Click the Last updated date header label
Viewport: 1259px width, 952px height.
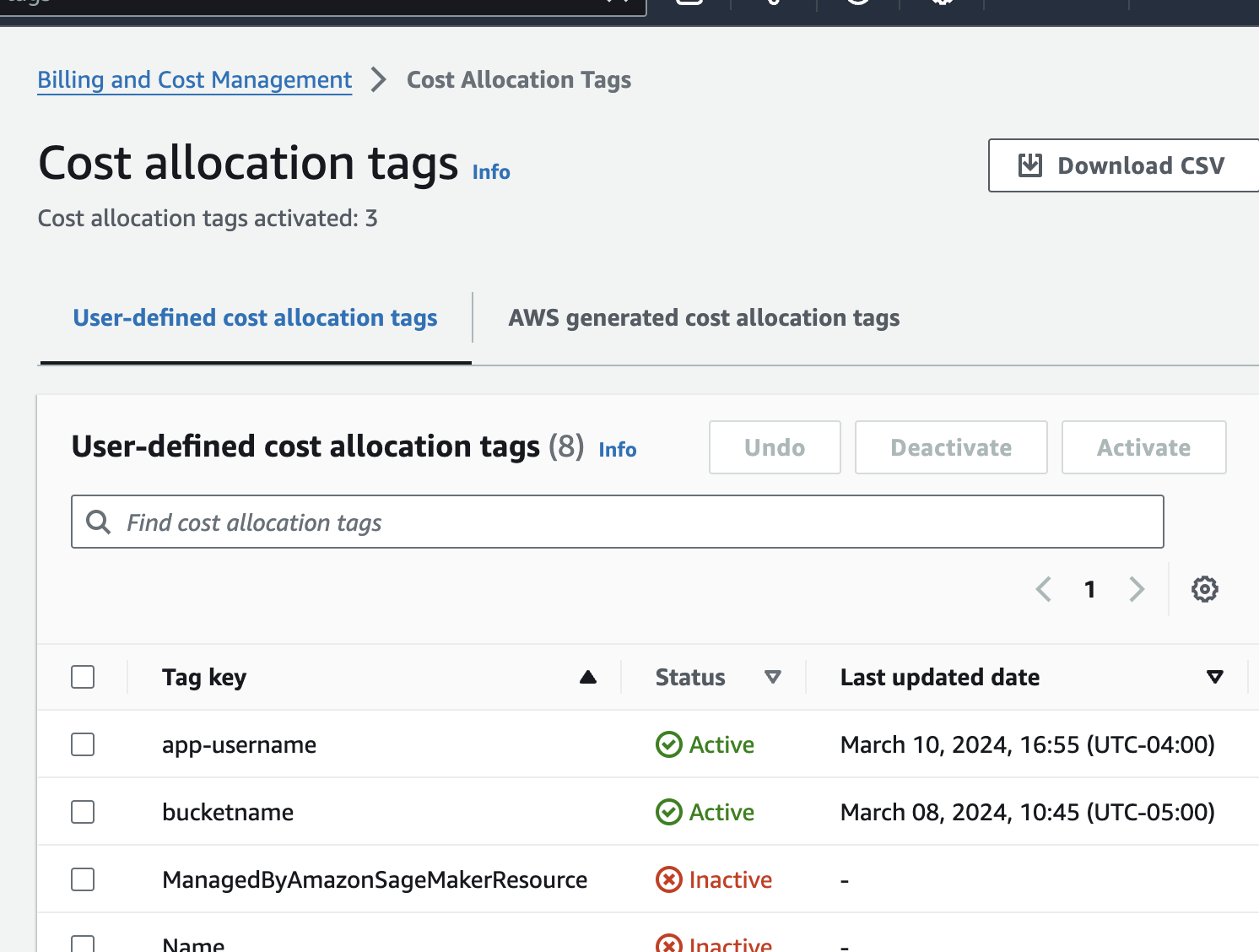940,677
